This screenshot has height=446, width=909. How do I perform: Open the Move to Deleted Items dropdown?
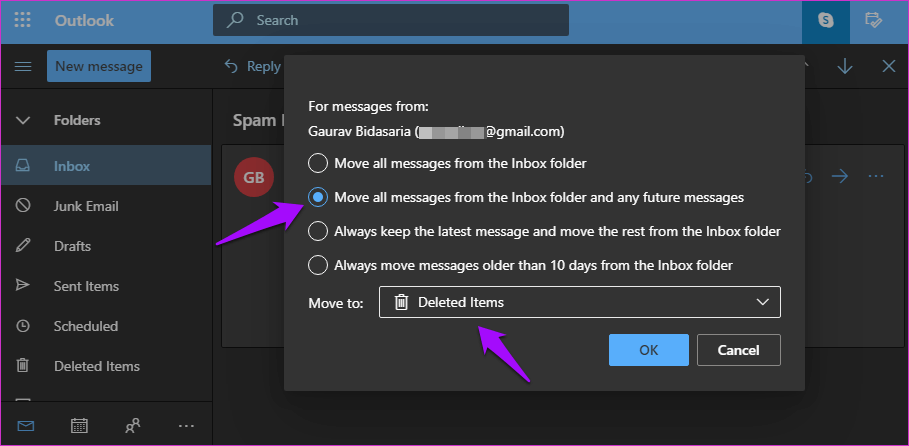pyautogui.click(x=580, y=302)
